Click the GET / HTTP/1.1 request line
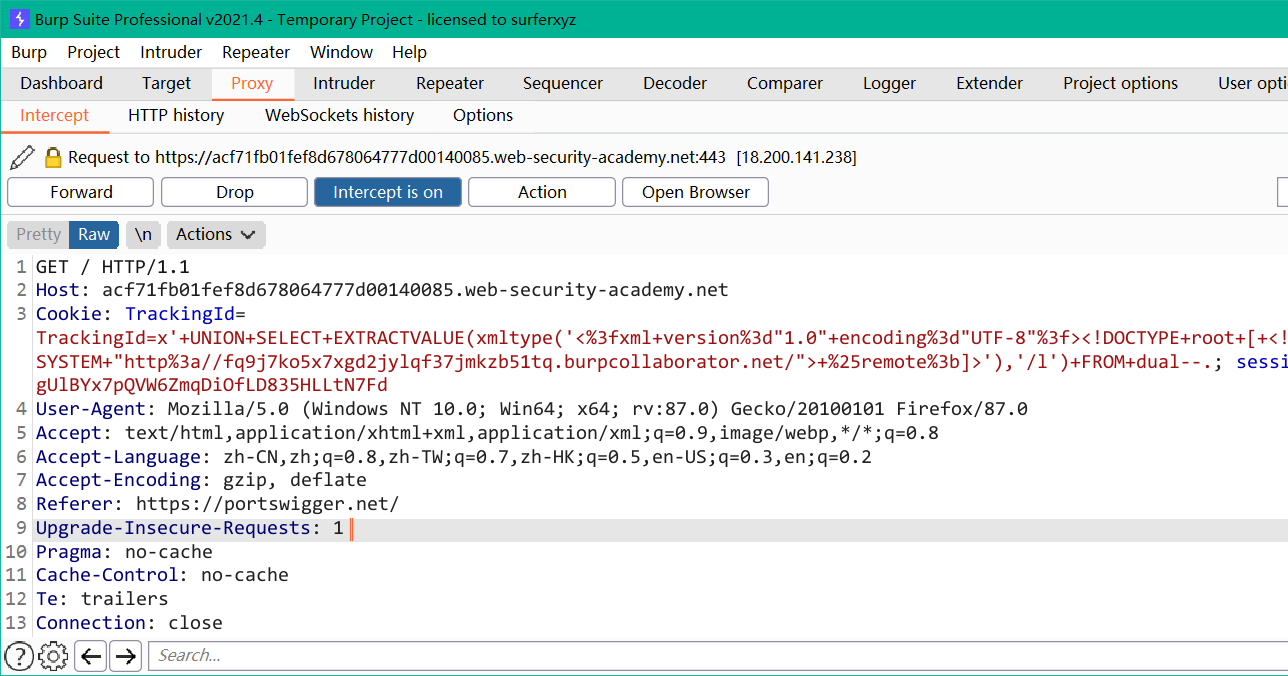The image size is (1288, 676). pos(112,267)
